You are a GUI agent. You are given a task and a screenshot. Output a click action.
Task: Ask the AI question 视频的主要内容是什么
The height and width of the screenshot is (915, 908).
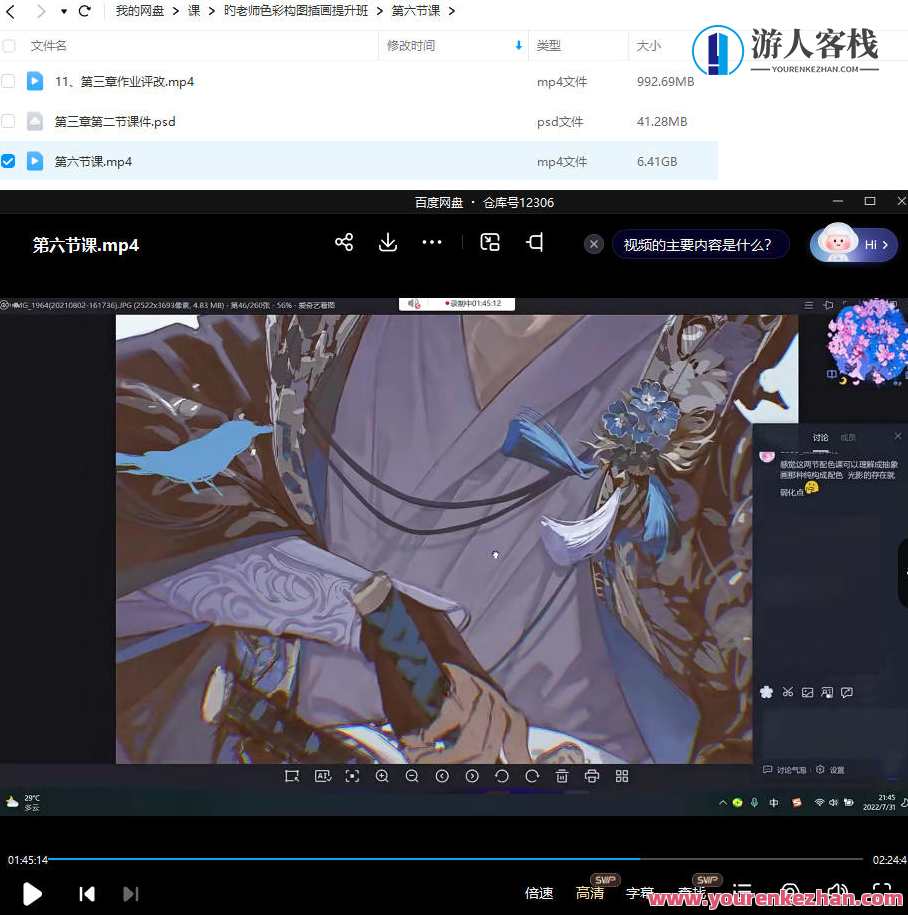pyautogui.click(x=700, y=243)
